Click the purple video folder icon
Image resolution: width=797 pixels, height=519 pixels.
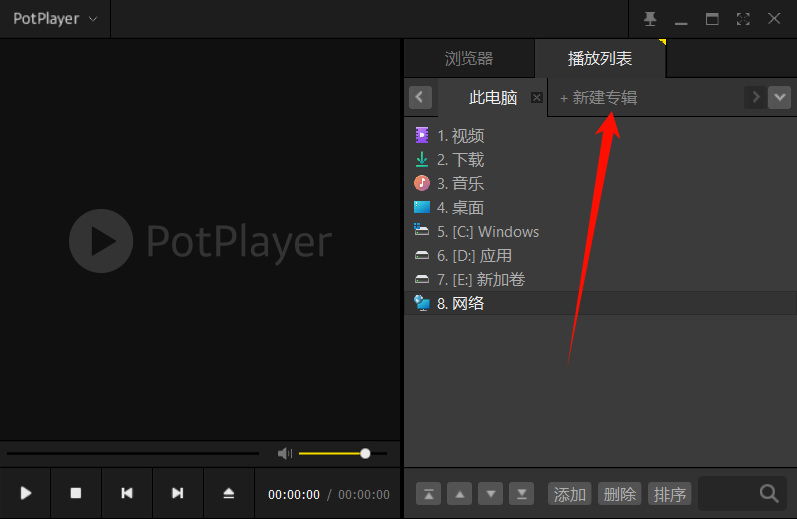tap(421, 135)
